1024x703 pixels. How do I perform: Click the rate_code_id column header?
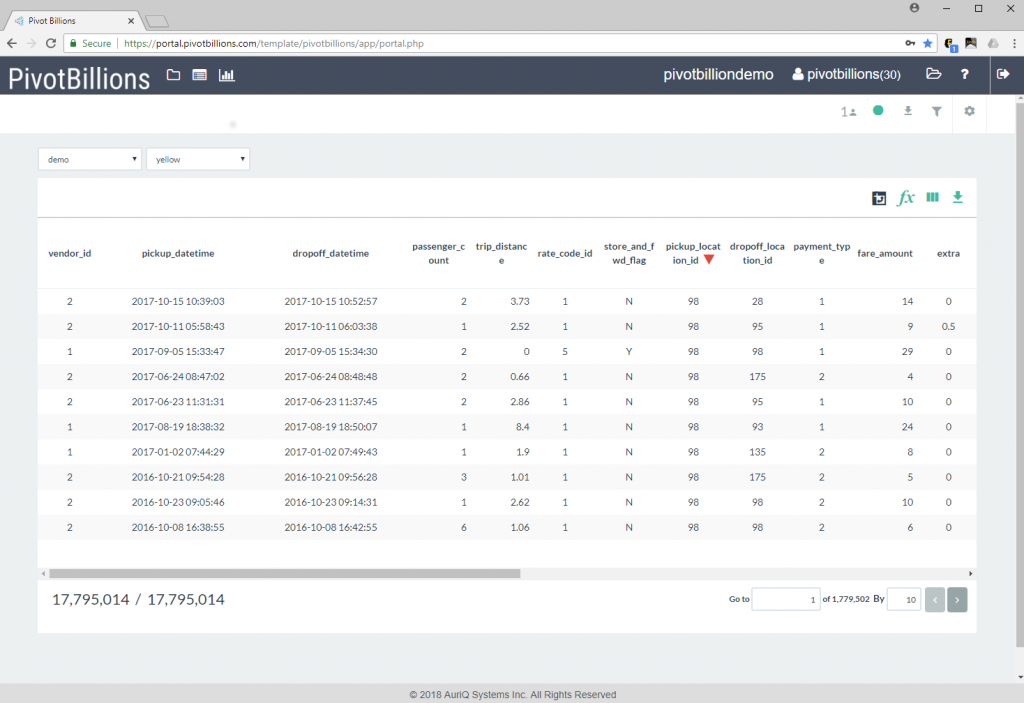coord(565,253)
